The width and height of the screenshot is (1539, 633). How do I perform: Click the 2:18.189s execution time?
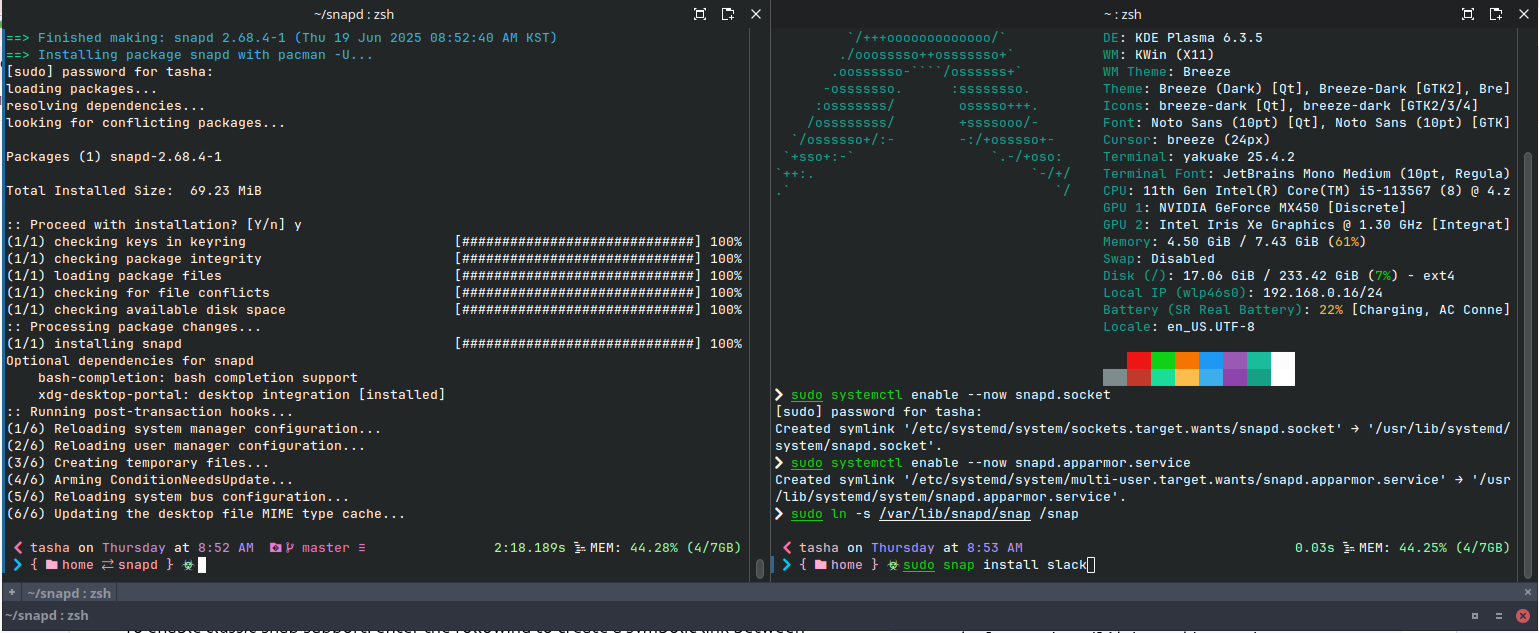[530, 548]
